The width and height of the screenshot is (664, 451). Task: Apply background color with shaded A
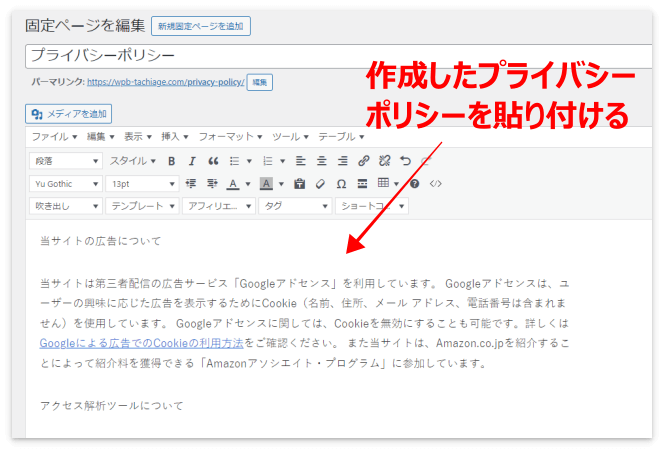[x=266, y=184]
